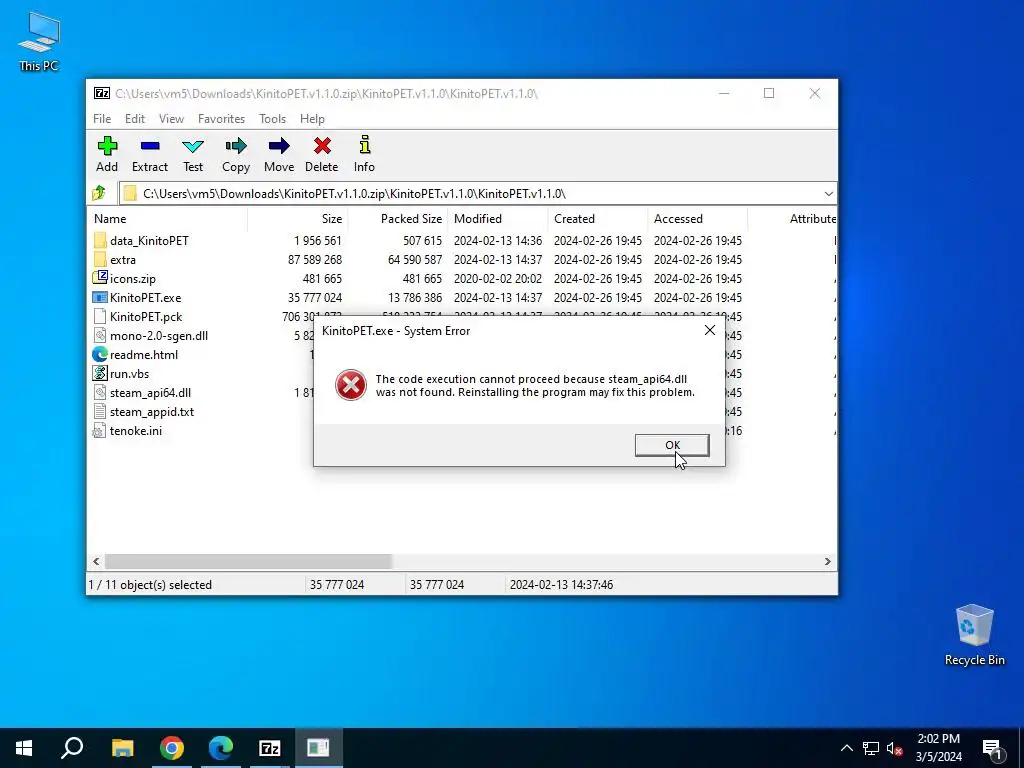Open the Edit menu
Viewport: 1024px width, 768px height.
[x=135, y=119]
